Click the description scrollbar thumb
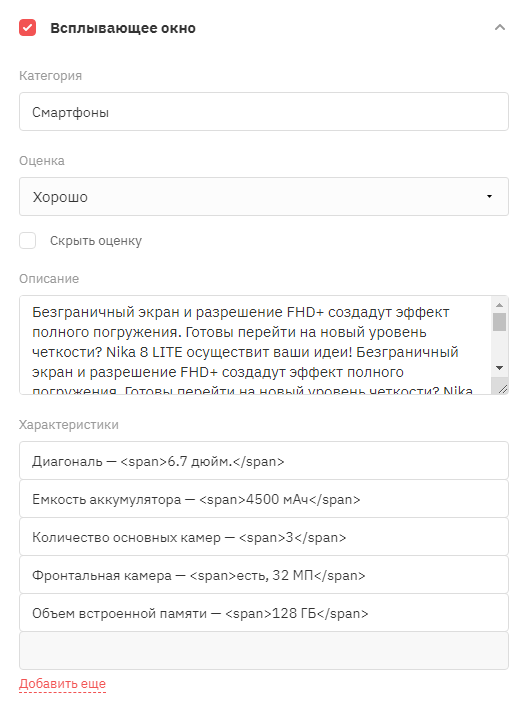This screenshot has height=720, width=525. [x=500, y=322]
